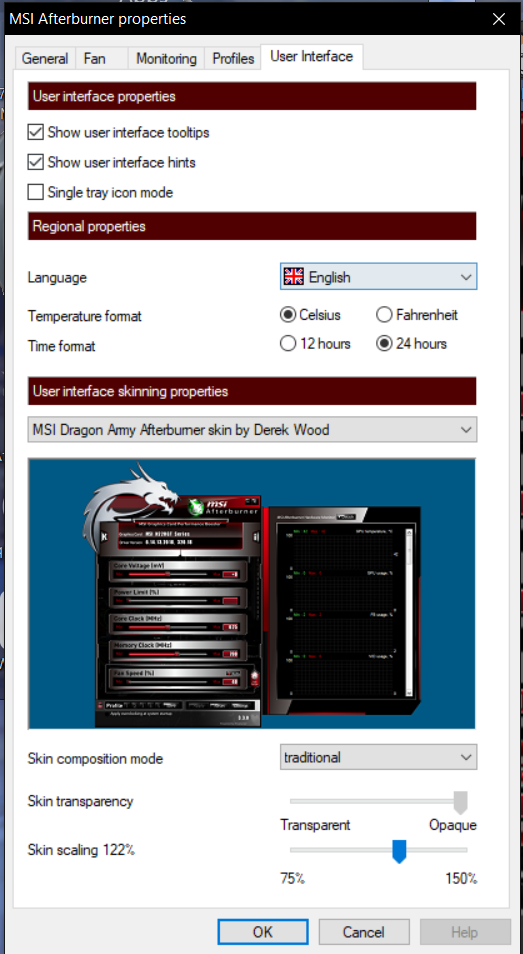
Task: Confirm settings with OK button
Action: point(263,932)
